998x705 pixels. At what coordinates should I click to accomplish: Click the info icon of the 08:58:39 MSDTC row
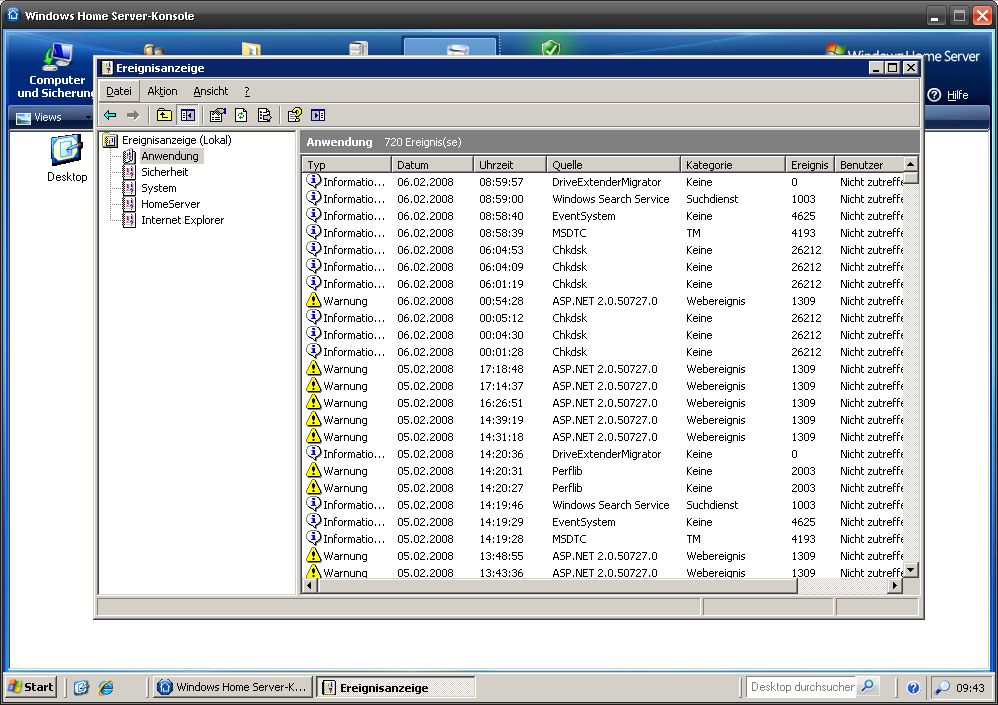(313, 233)
